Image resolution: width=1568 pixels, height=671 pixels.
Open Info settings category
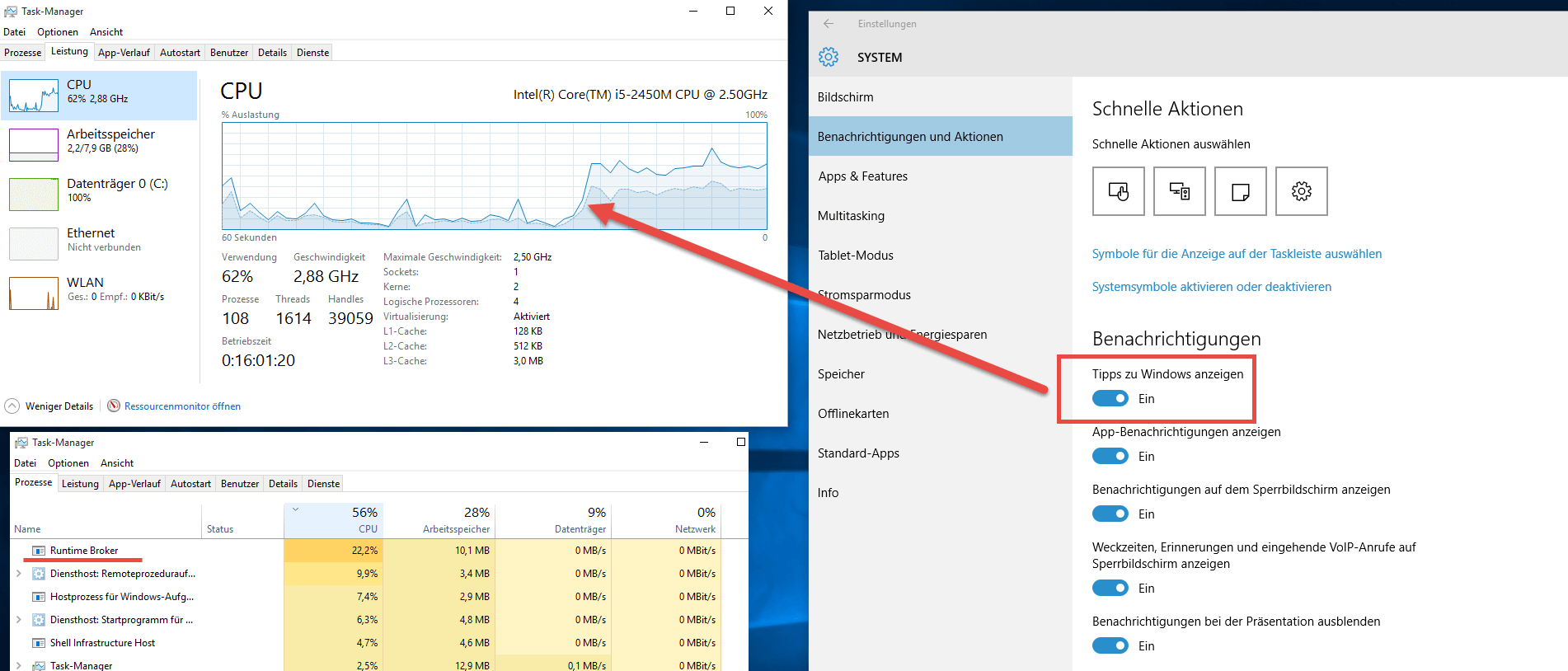[x=940, y=493]
